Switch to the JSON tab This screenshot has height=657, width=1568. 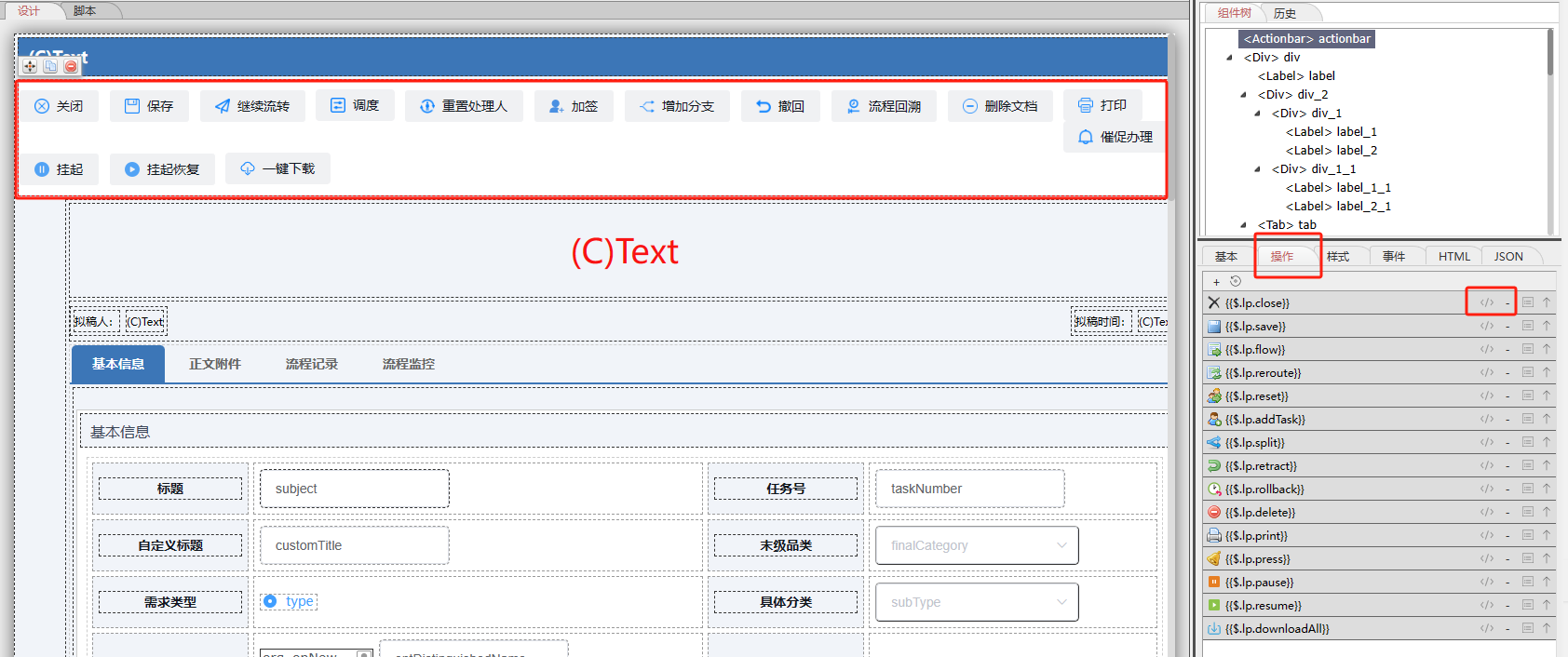coord(1509,257)
